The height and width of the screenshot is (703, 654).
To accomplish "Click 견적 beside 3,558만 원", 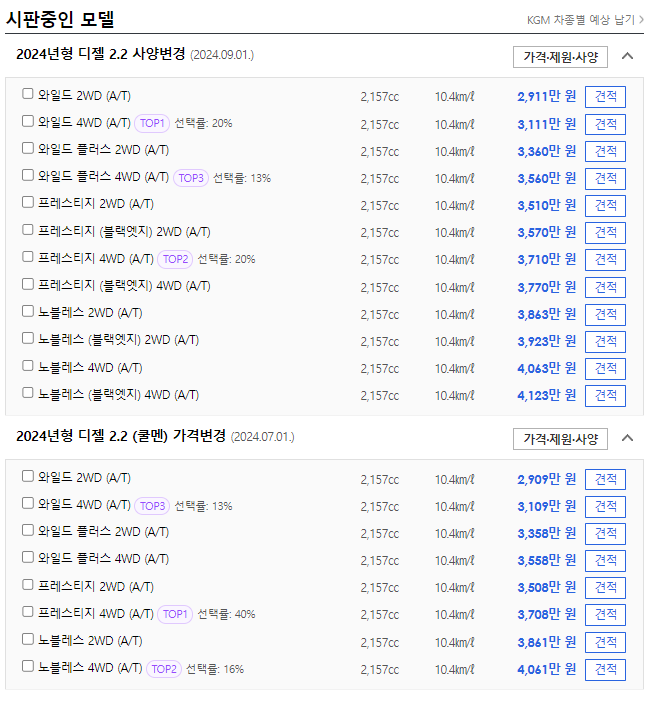I will click(x=605, y=560).
